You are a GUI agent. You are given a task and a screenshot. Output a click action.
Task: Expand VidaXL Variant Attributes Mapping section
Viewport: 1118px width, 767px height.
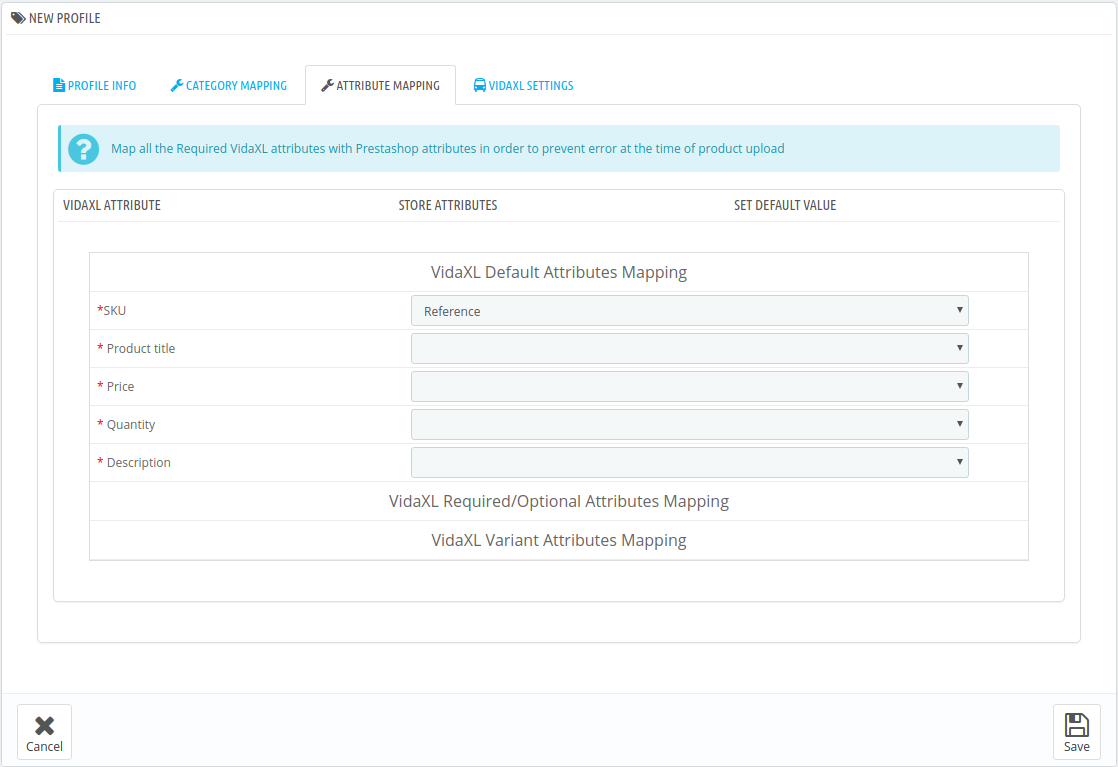[x=559, y=540]
